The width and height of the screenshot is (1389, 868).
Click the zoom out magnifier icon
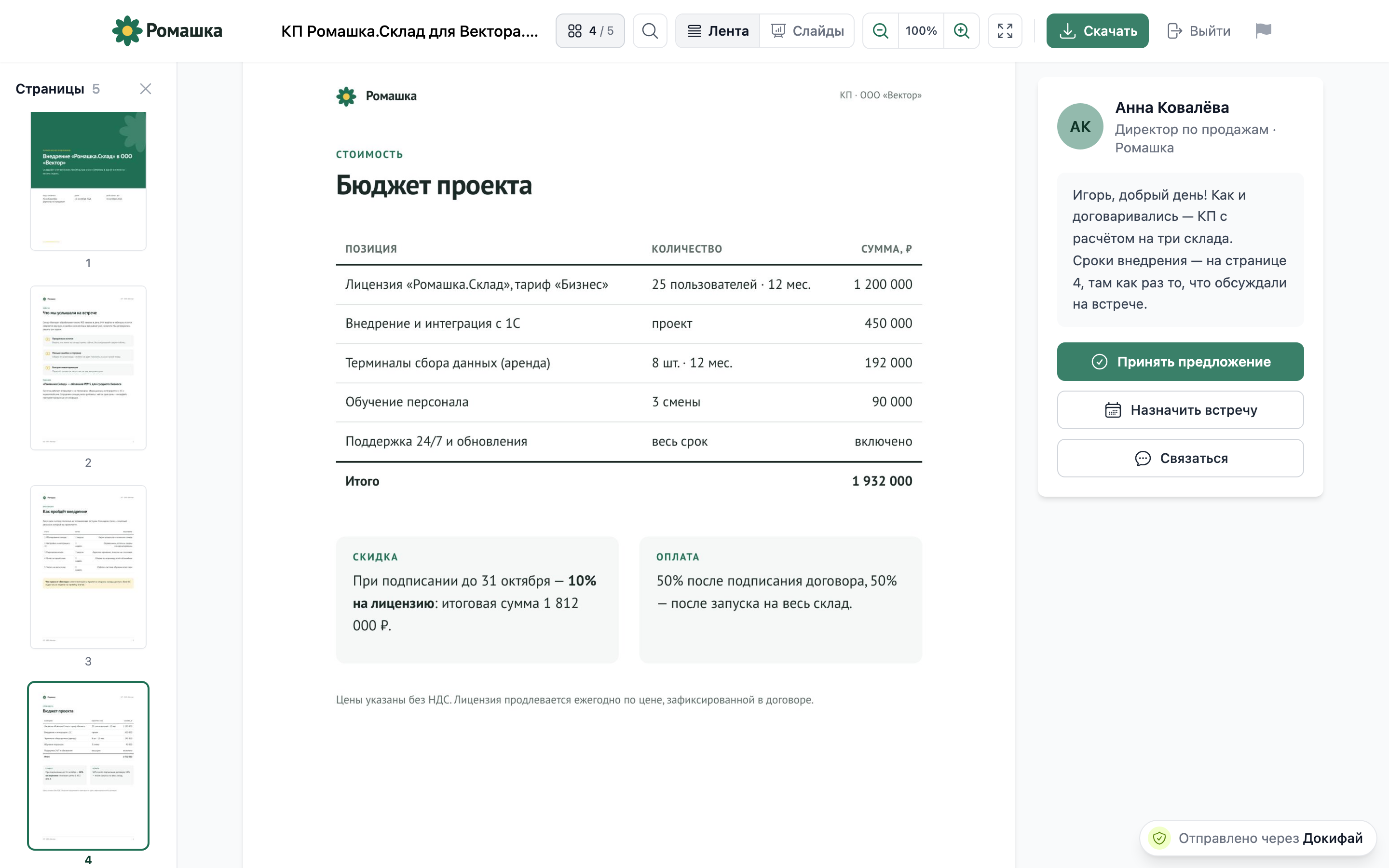[881, 31]
